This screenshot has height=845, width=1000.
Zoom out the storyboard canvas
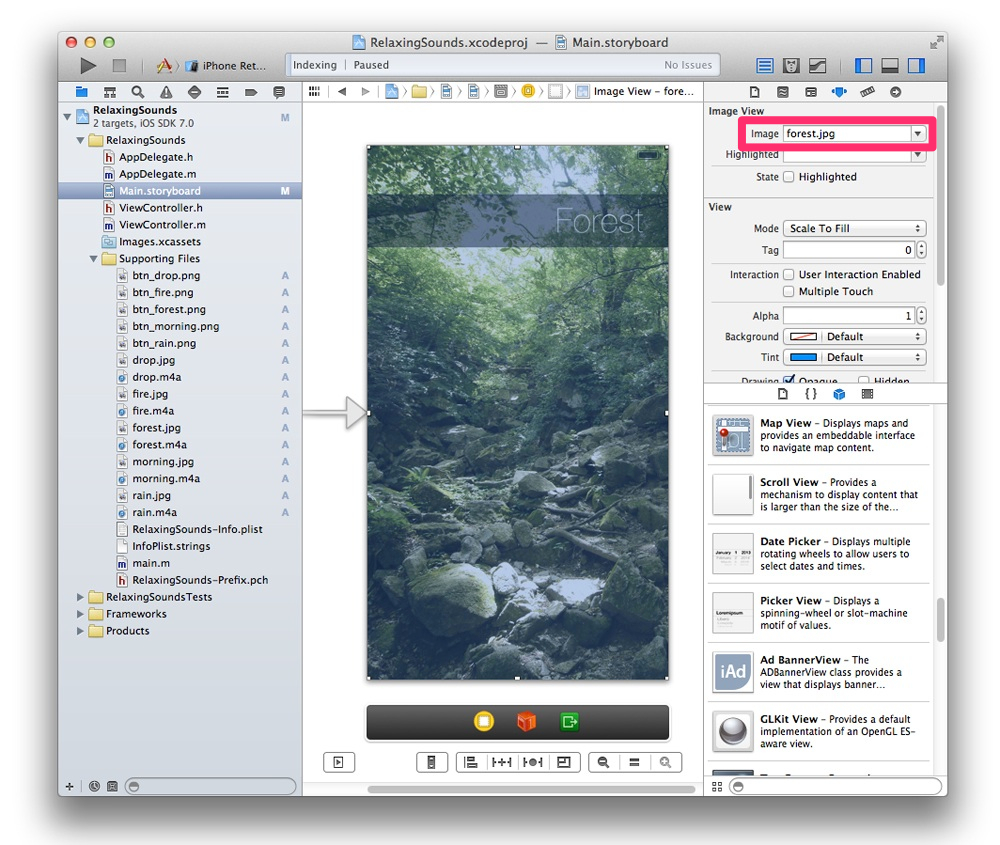pyautogui.click(x=603, y=762)
